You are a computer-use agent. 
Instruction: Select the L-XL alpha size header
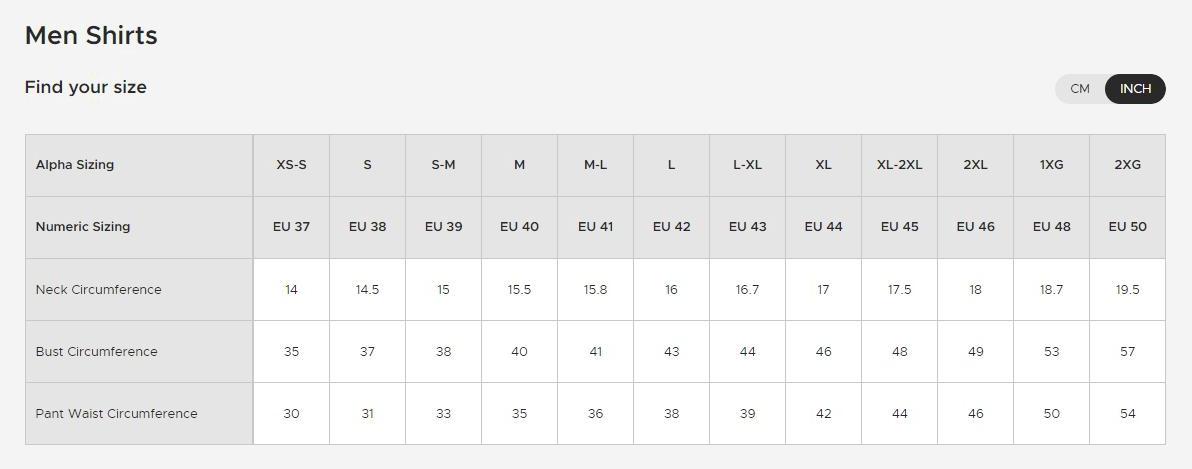(747, 165)
